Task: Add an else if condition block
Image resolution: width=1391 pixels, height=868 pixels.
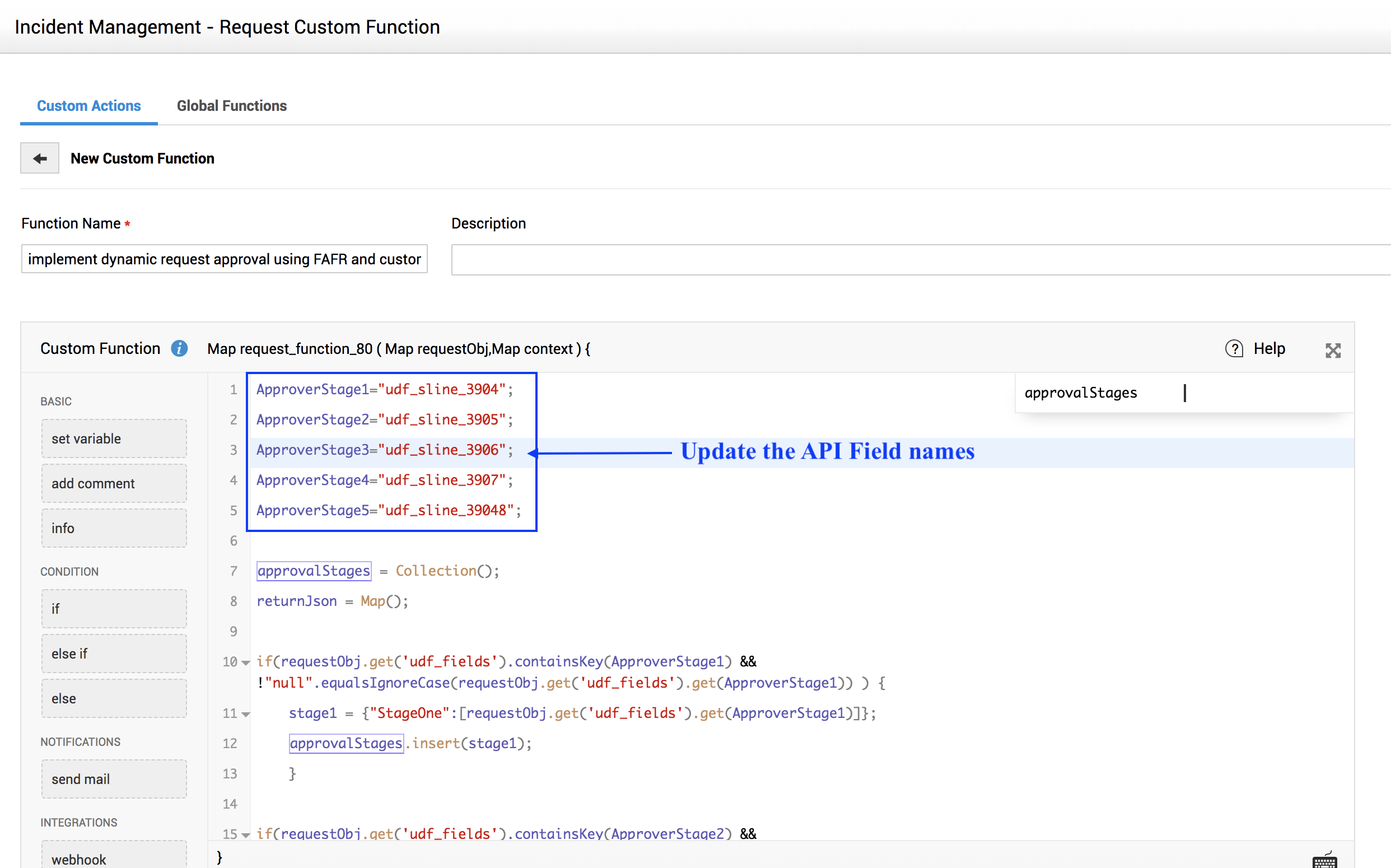Action: pos(114,654)
